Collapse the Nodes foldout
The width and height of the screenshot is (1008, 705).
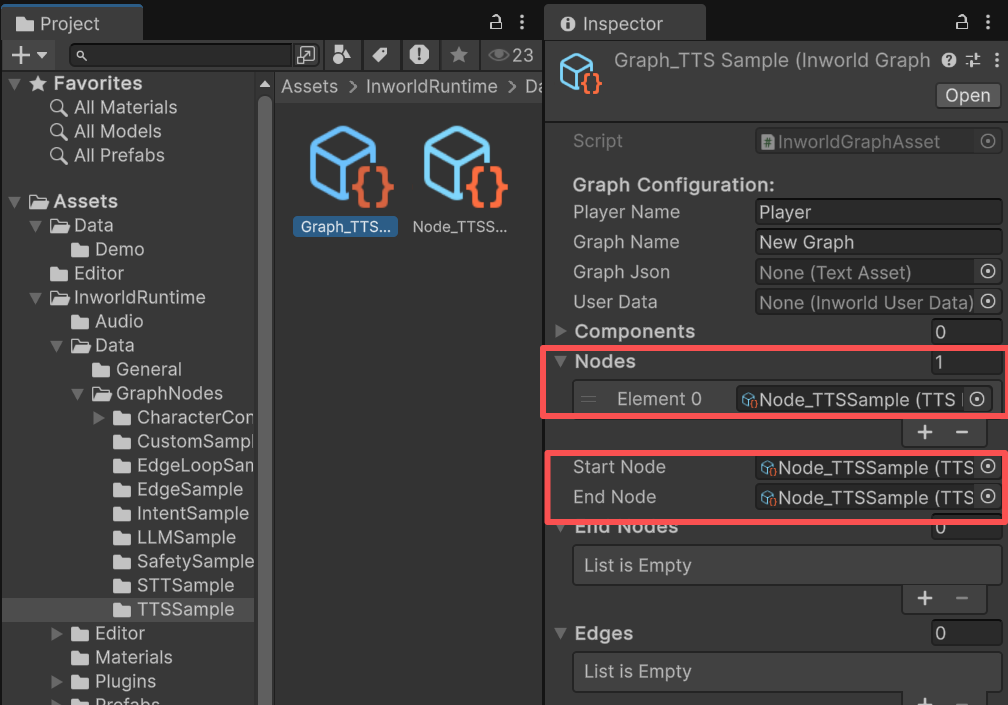point(561,361)
